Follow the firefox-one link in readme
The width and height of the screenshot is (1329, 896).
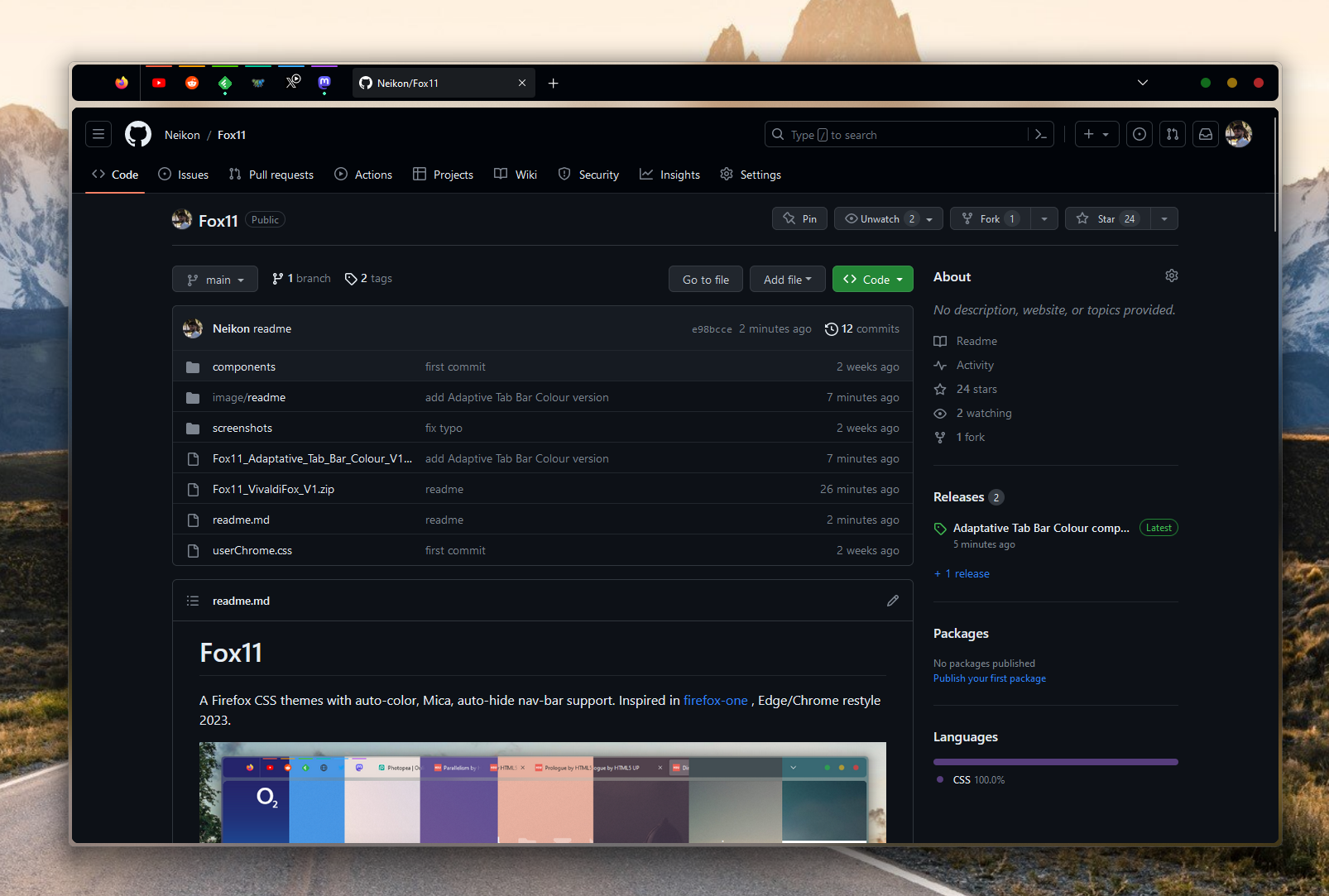pos(716,700)
